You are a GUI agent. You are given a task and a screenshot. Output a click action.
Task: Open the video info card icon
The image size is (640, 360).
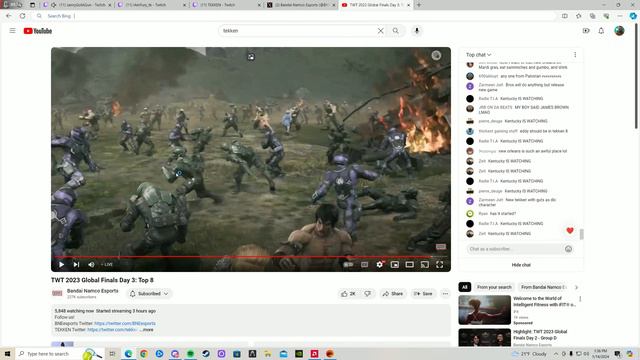tap(436, 56)
